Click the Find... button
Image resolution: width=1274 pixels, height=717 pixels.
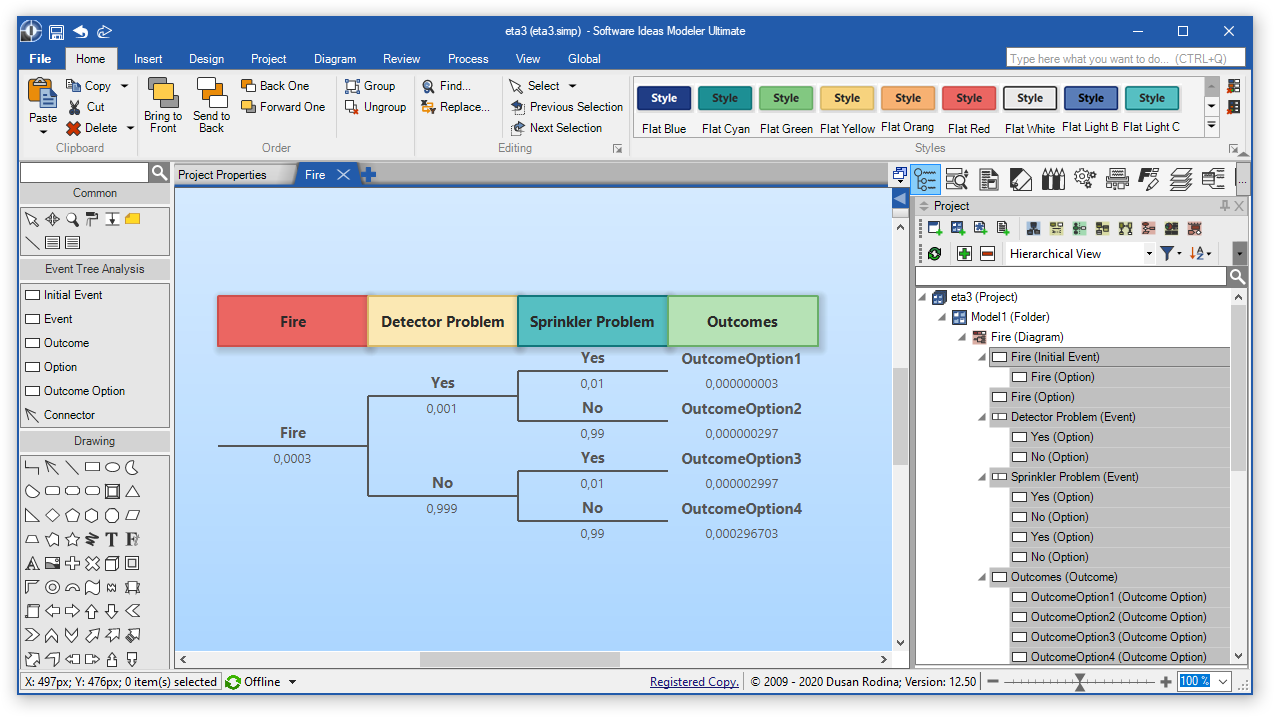coord(446,86)
